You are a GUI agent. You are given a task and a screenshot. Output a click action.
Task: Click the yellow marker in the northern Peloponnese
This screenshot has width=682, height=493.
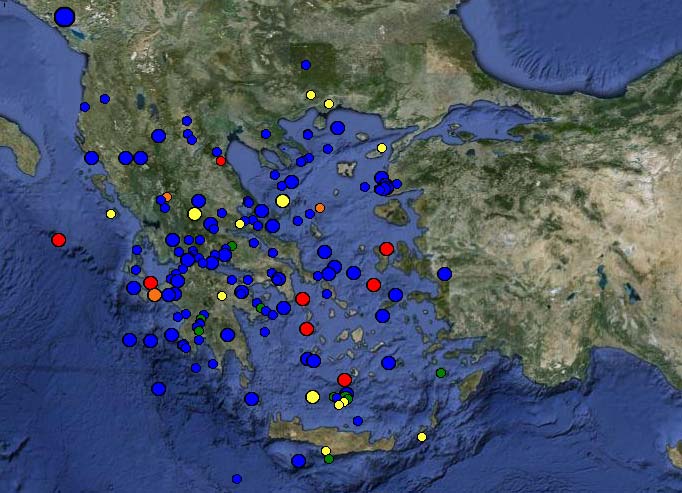pyautogui.click(x=222, y=296)
